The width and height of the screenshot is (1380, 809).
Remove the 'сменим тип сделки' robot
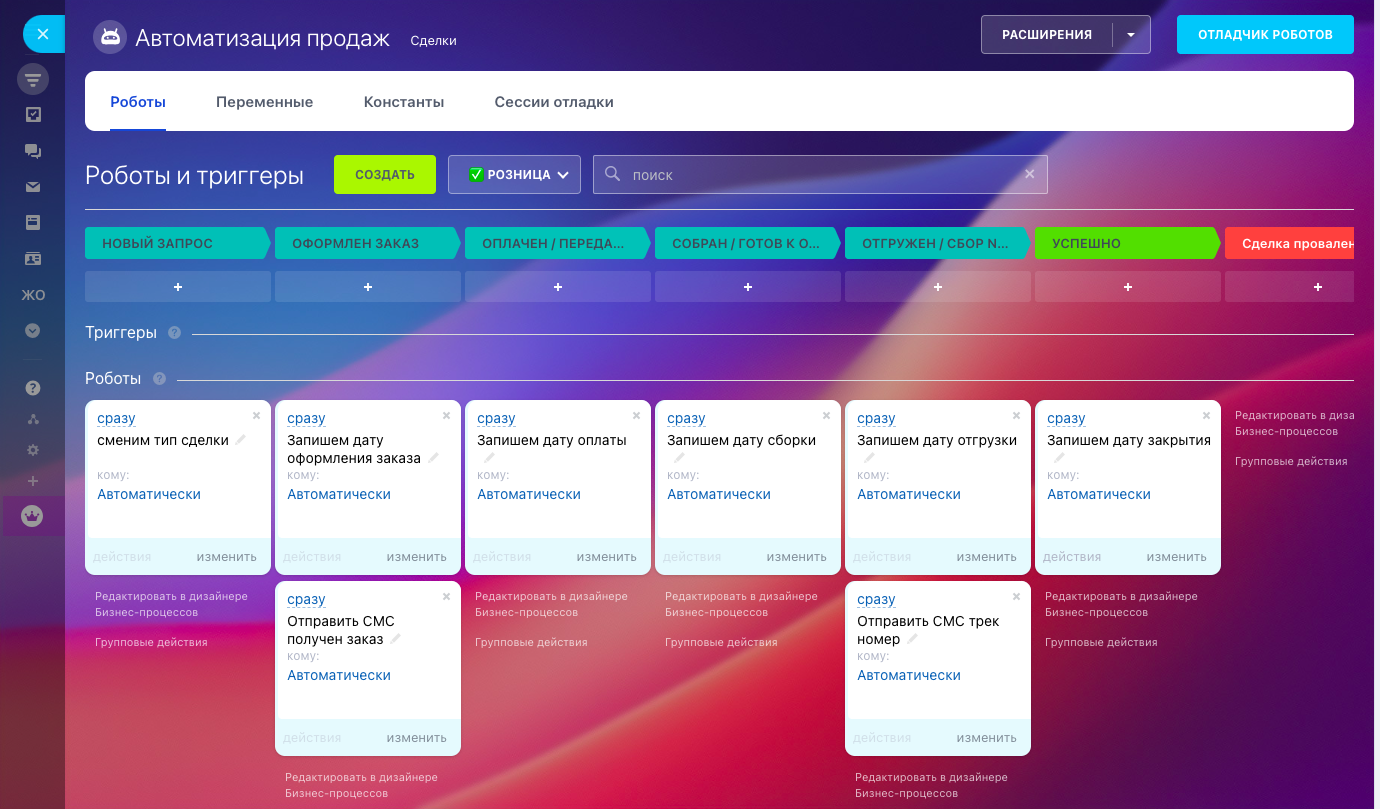[x=256, y=415]
